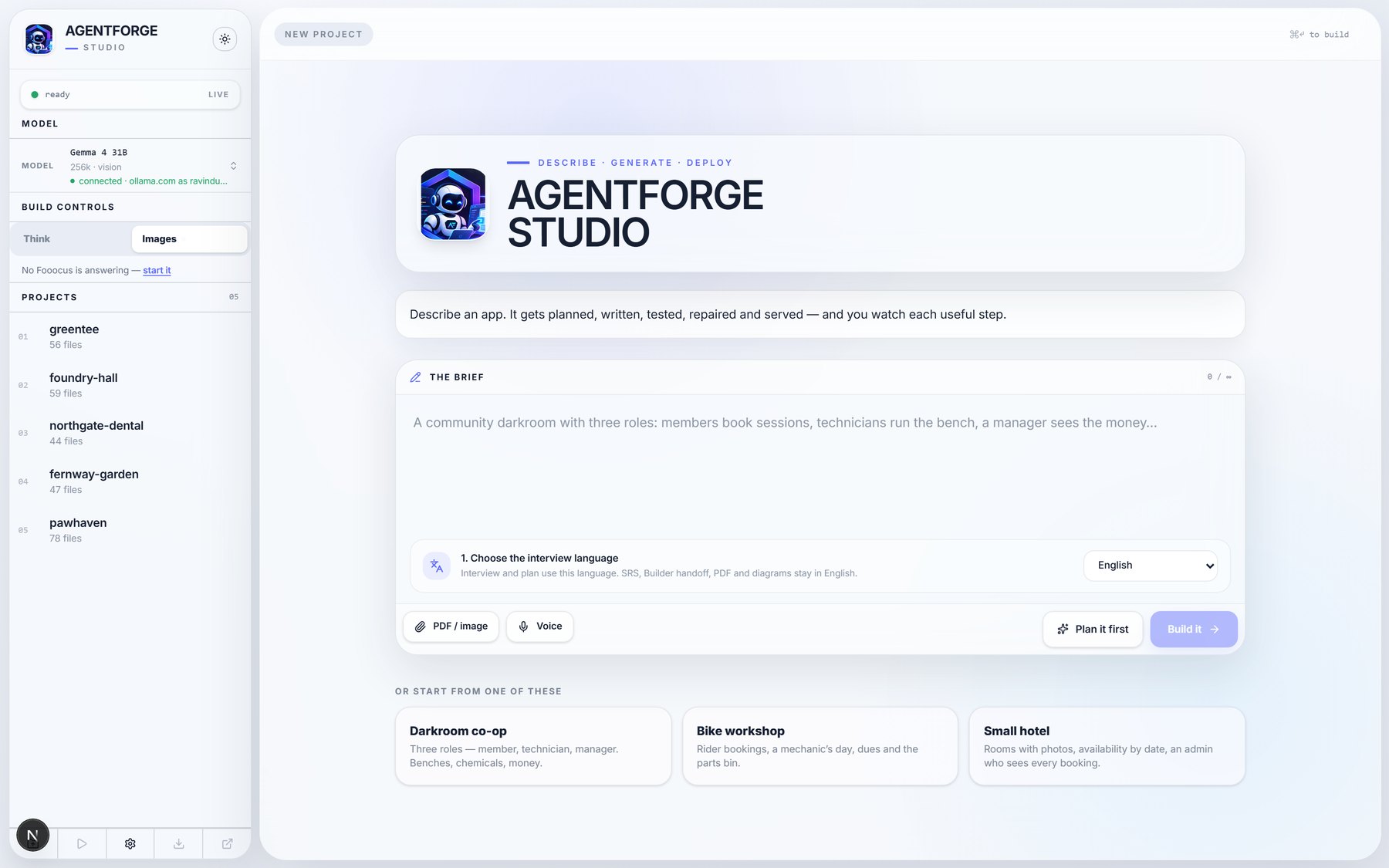Click the open-external icon in bottom toolbar
The width and height of the screenshot is (1389, 868).
pos(227,843)
